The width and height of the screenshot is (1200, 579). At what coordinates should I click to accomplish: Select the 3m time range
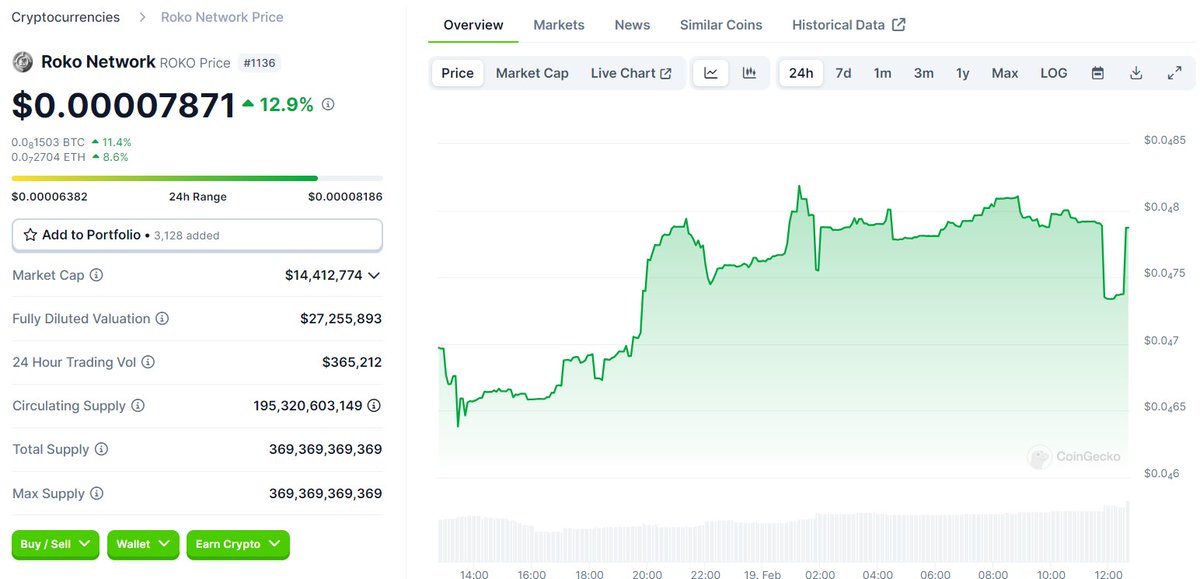[x=923, y=73]
